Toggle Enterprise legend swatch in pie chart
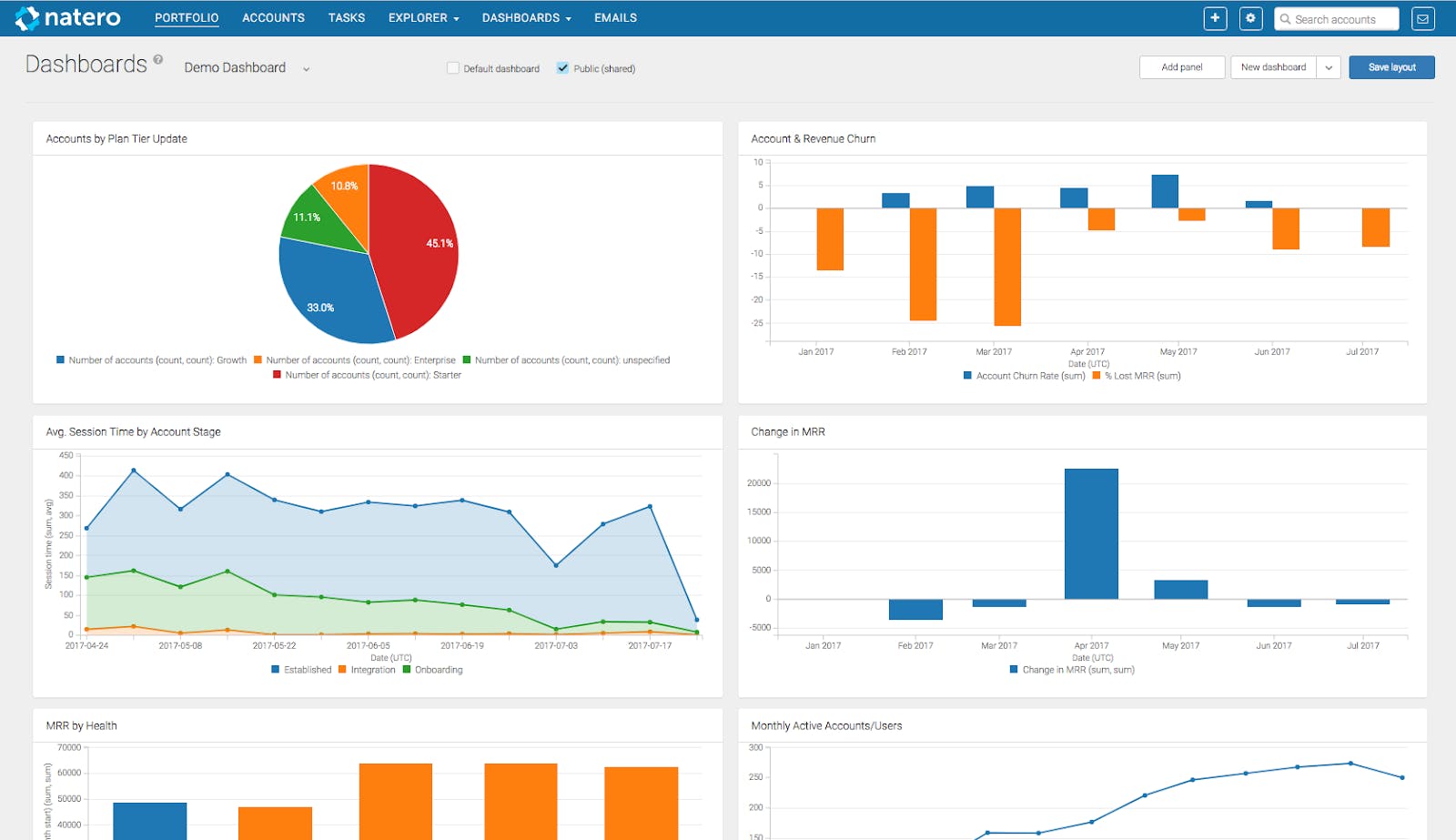1456x840 pixels. [x=258, y=360]
